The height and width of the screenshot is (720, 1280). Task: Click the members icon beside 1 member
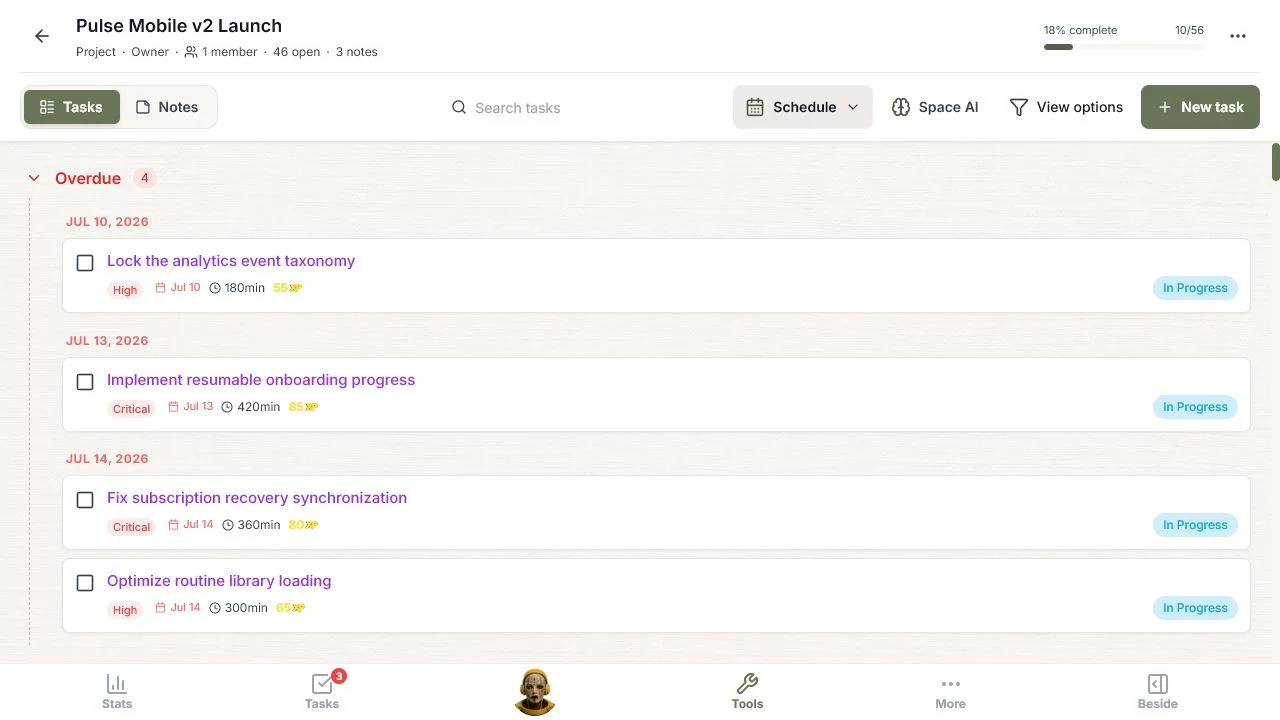coord(191,52)
